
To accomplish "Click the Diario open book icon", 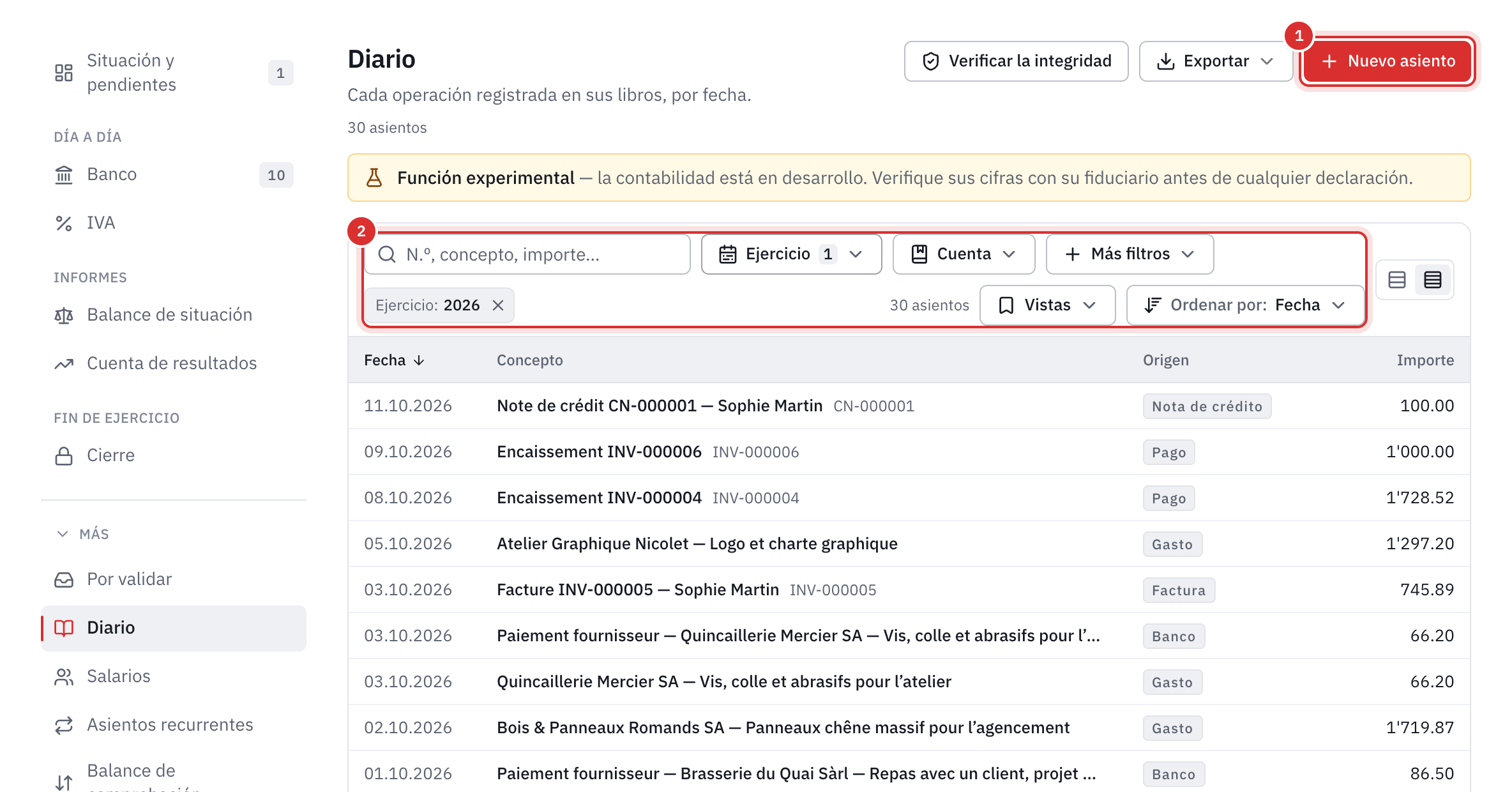I will [x=64, y=628].
